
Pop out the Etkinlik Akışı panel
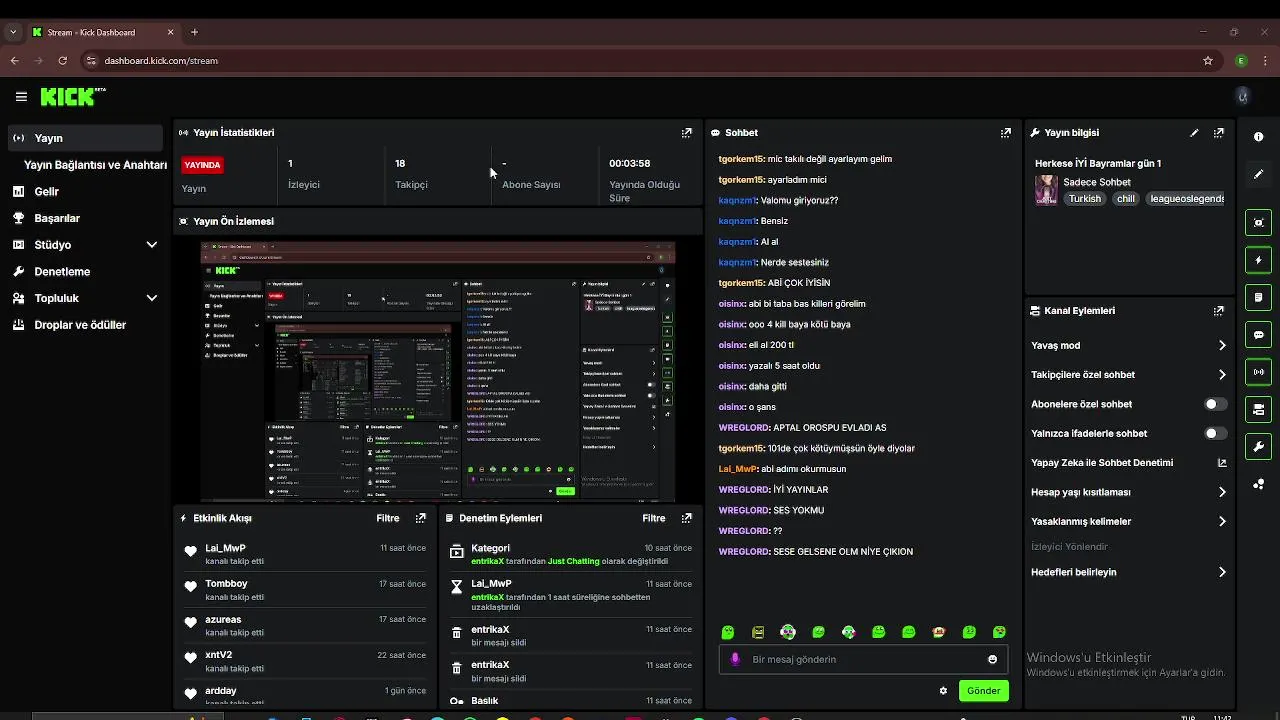click(421, 518)
